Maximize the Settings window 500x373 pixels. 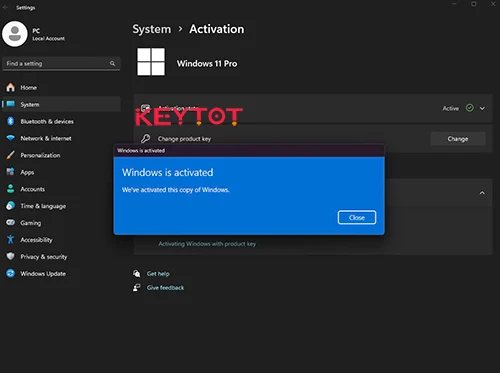[474, 4]
